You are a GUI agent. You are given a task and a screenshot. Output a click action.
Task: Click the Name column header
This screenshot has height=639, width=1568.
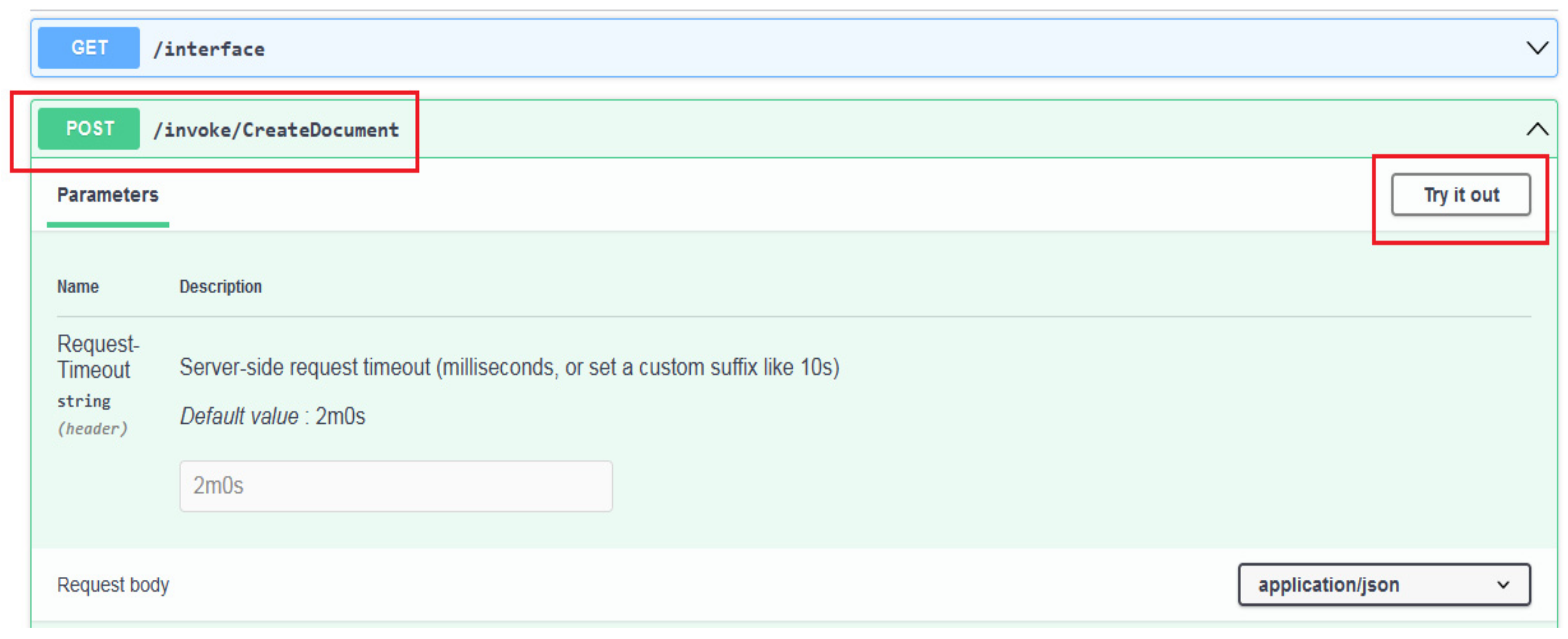[78, 286]
